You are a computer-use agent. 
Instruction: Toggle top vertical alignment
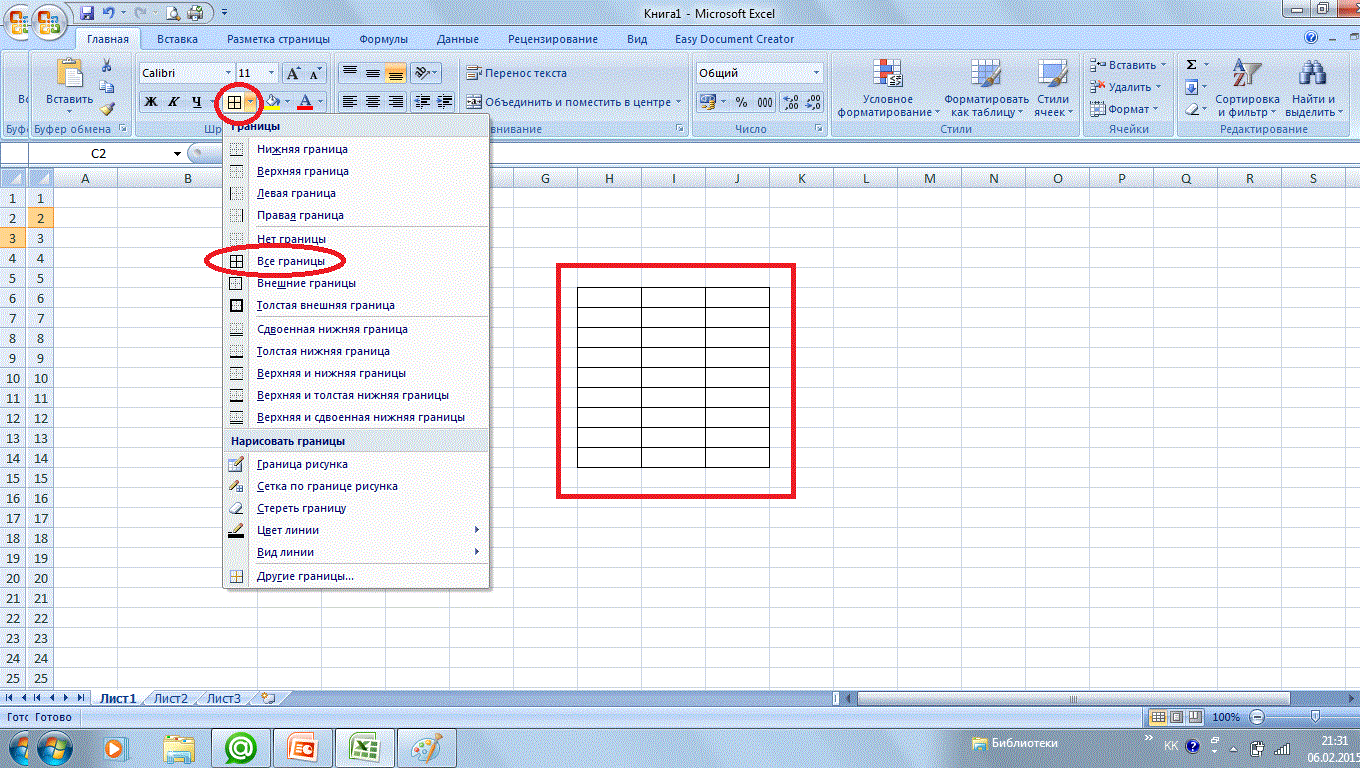[350, 73]
